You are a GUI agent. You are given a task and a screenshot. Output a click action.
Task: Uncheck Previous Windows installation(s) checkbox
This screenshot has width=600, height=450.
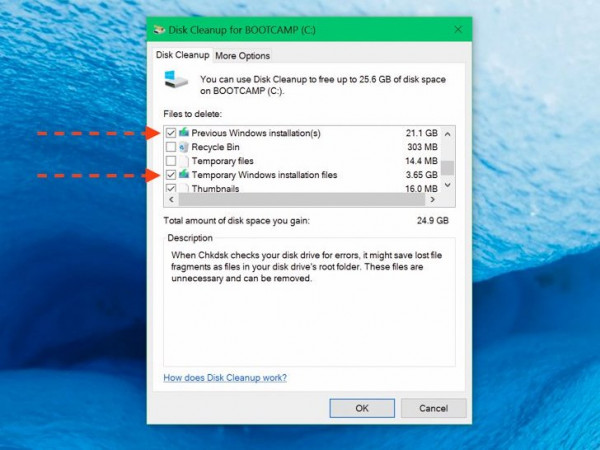click(171, 133)
